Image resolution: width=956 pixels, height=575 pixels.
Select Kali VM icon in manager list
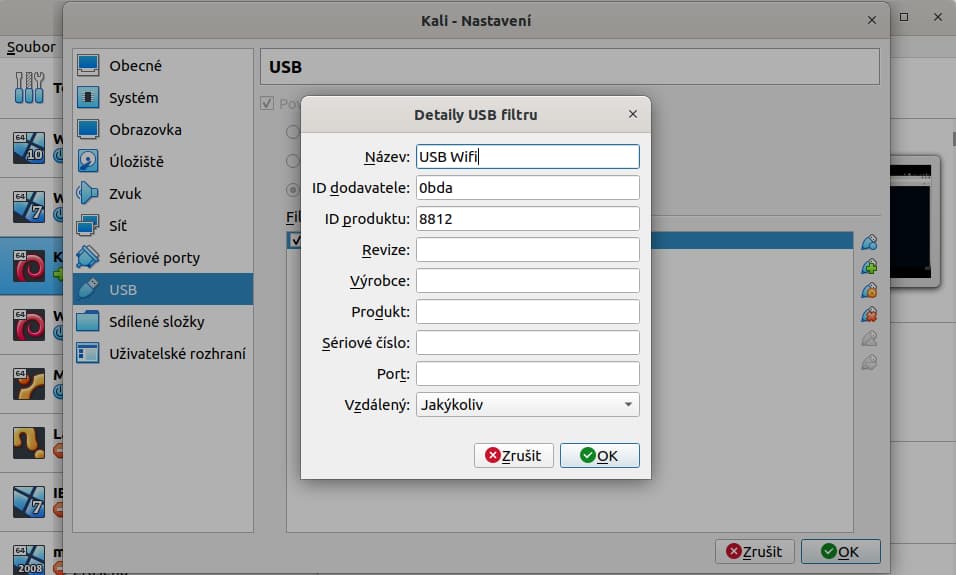29,266
